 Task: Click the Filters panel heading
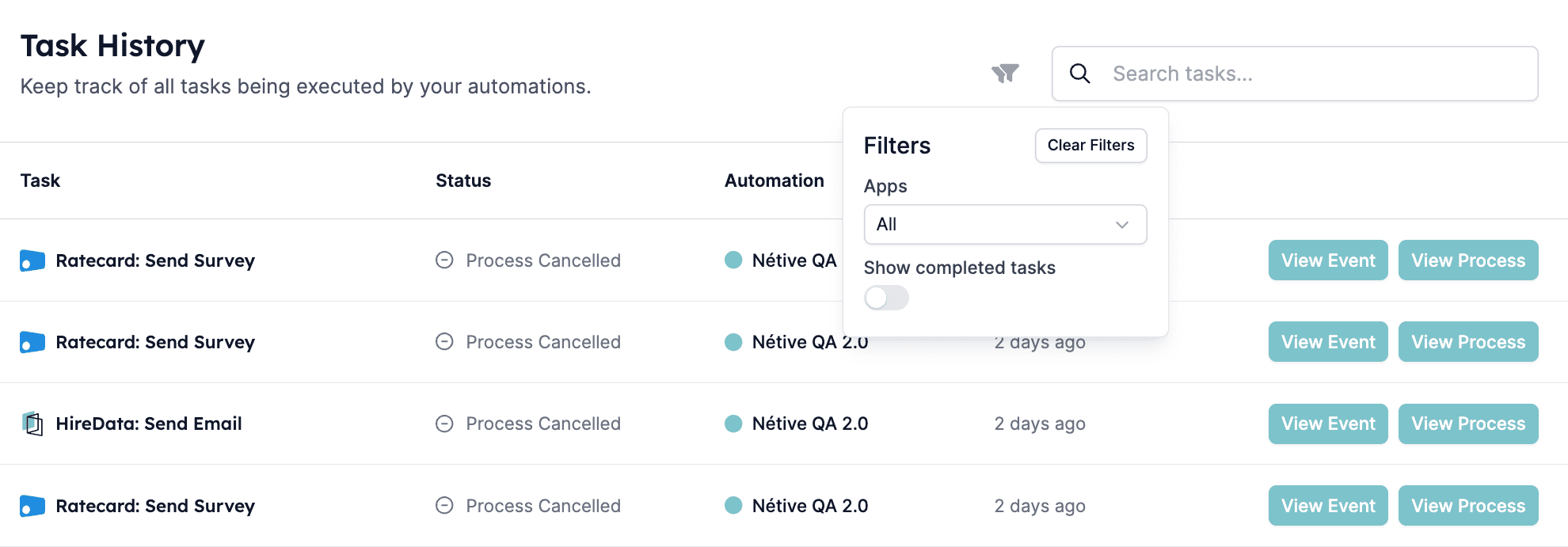coord(897,146)
